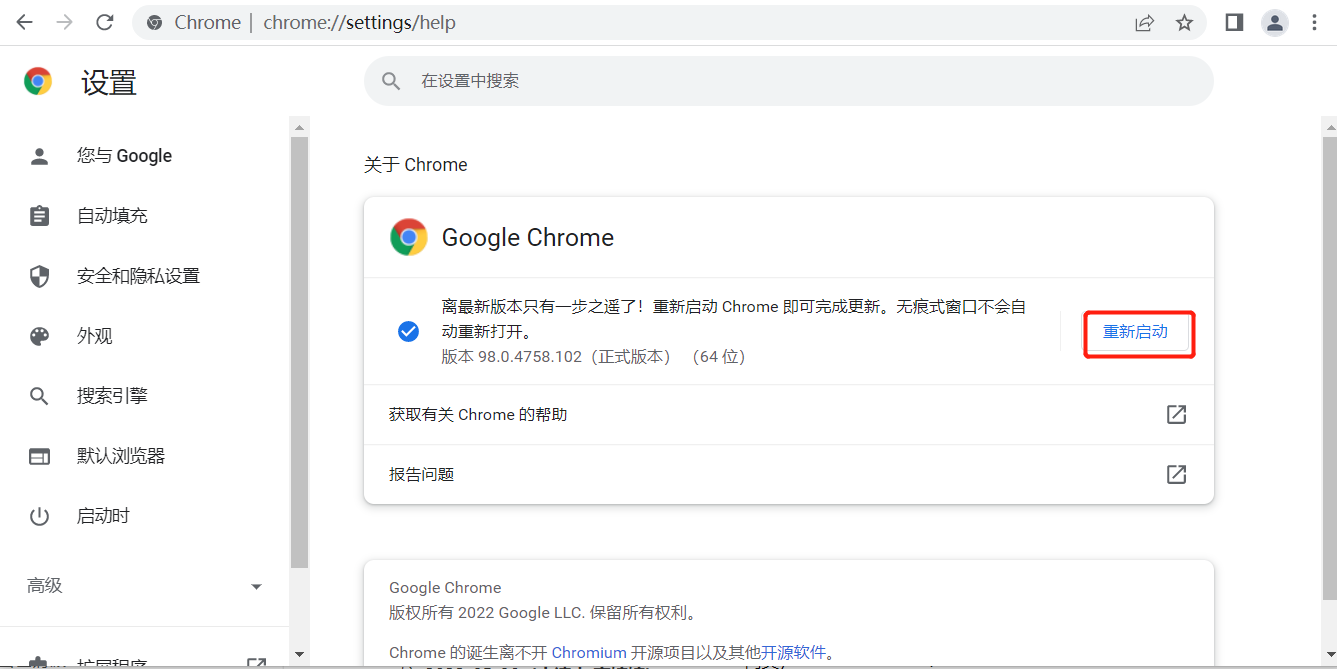This screenshot has height=669, width=1337.
Task: Click the 关于 Chrome heading
Action: coord(415,165)
